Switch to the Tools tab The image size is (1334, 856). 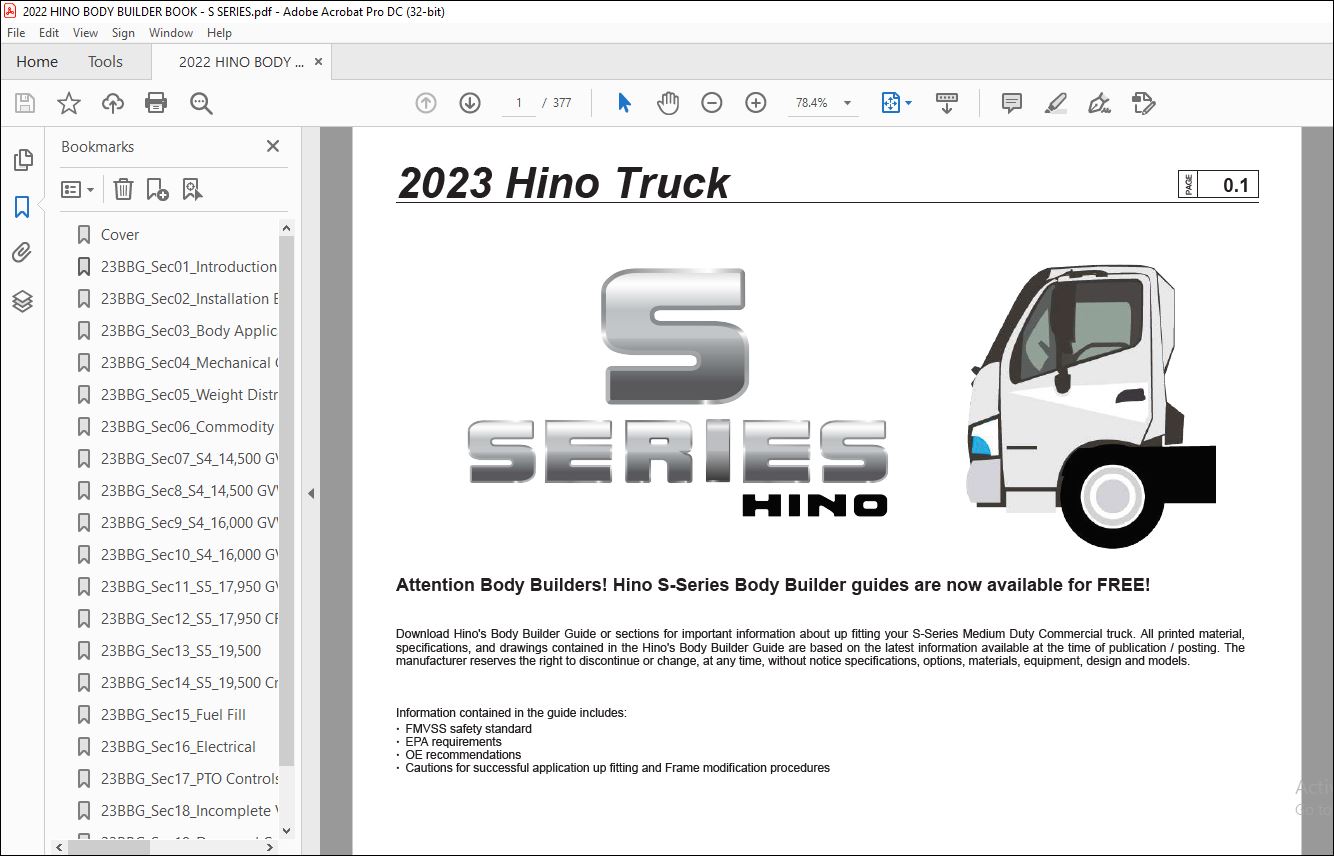[x=105, y=61]
